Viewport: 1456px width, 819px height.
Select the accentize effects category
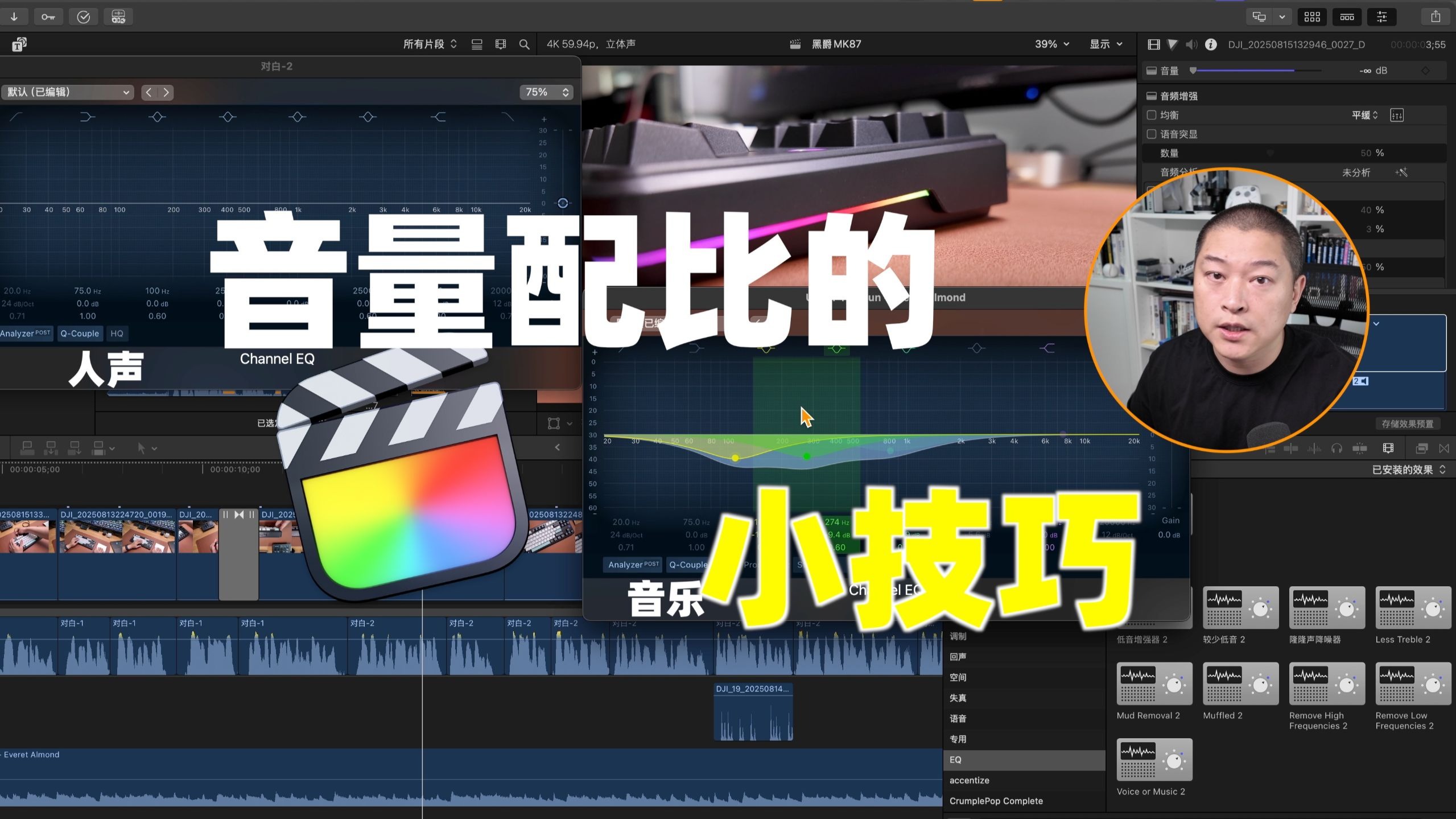pos(1024,780)
